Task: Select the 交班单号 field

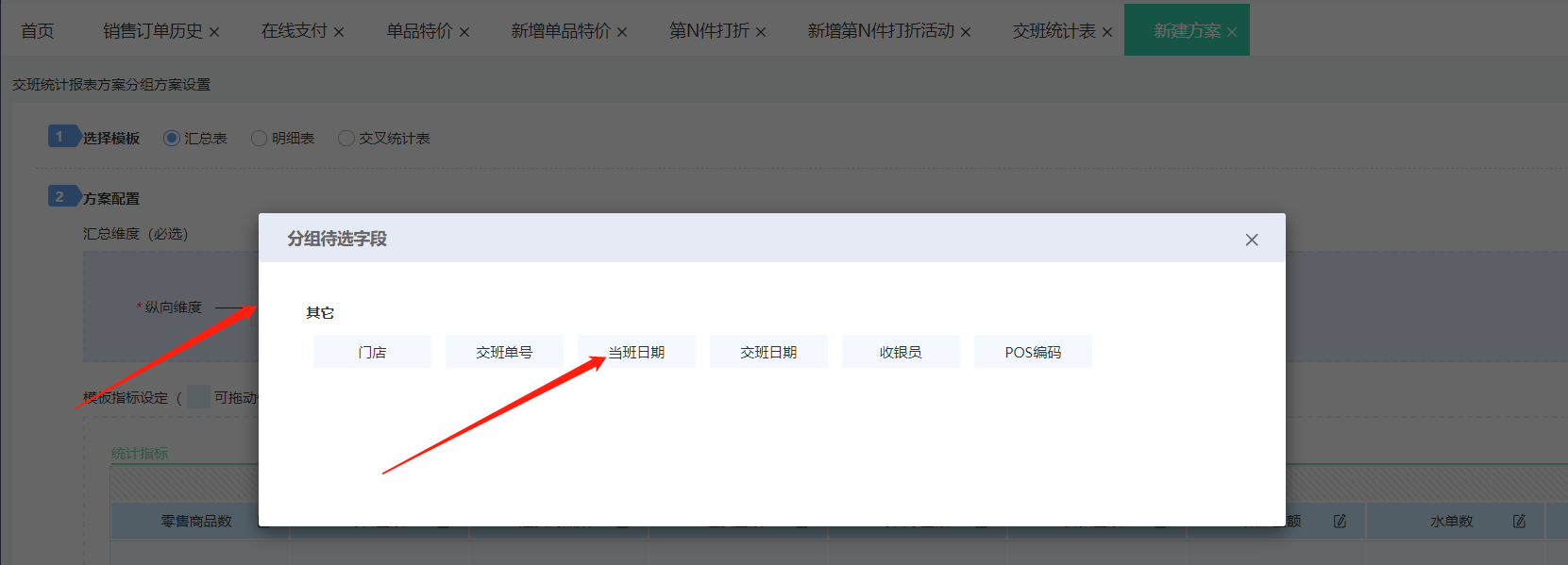Action: click(504, 352)
